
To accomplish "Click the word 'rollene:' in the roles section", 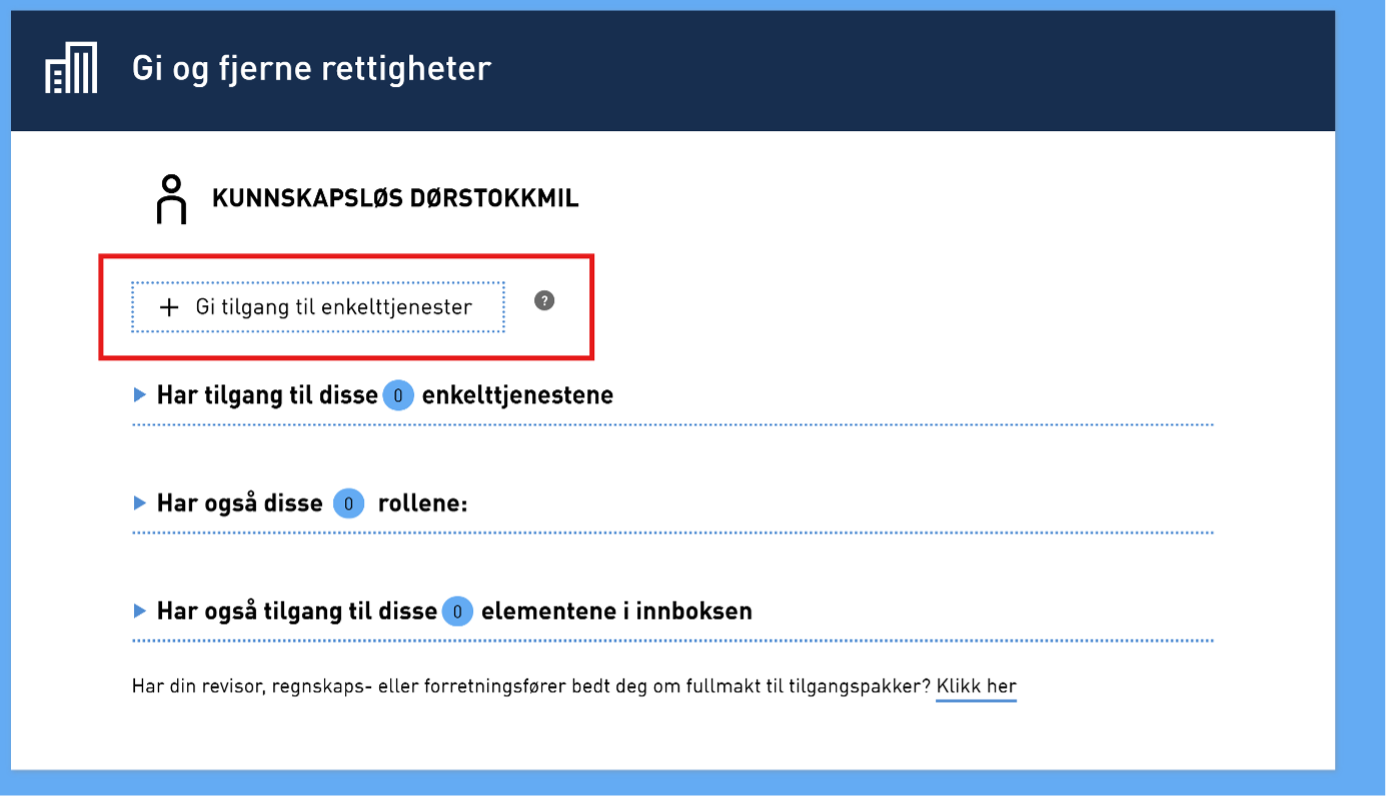I will tap(422, 504).
